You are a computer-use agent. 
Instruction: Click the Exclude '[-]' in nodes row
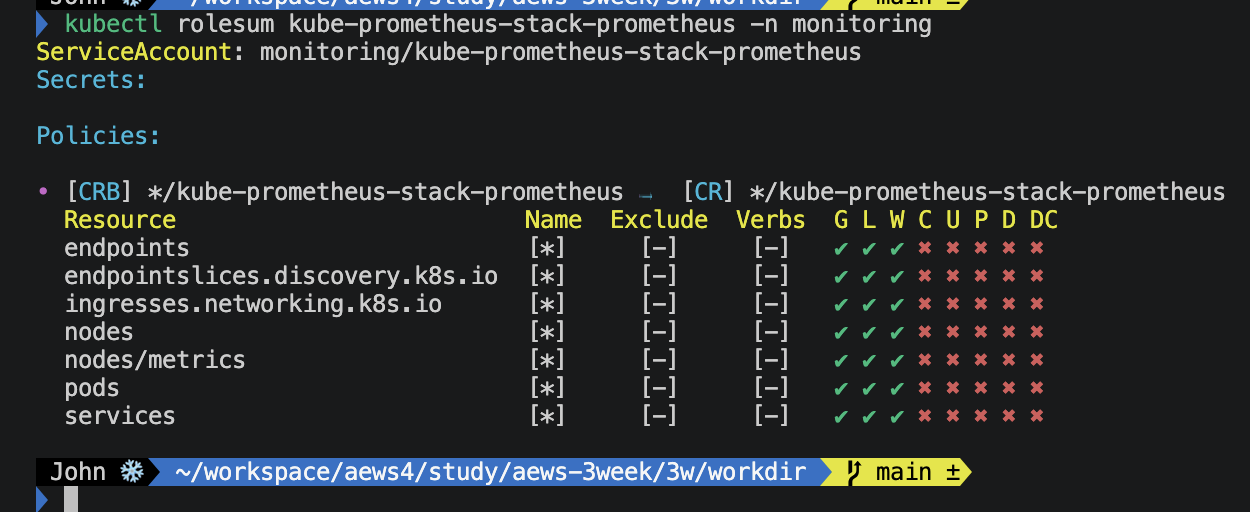[659, 332]
